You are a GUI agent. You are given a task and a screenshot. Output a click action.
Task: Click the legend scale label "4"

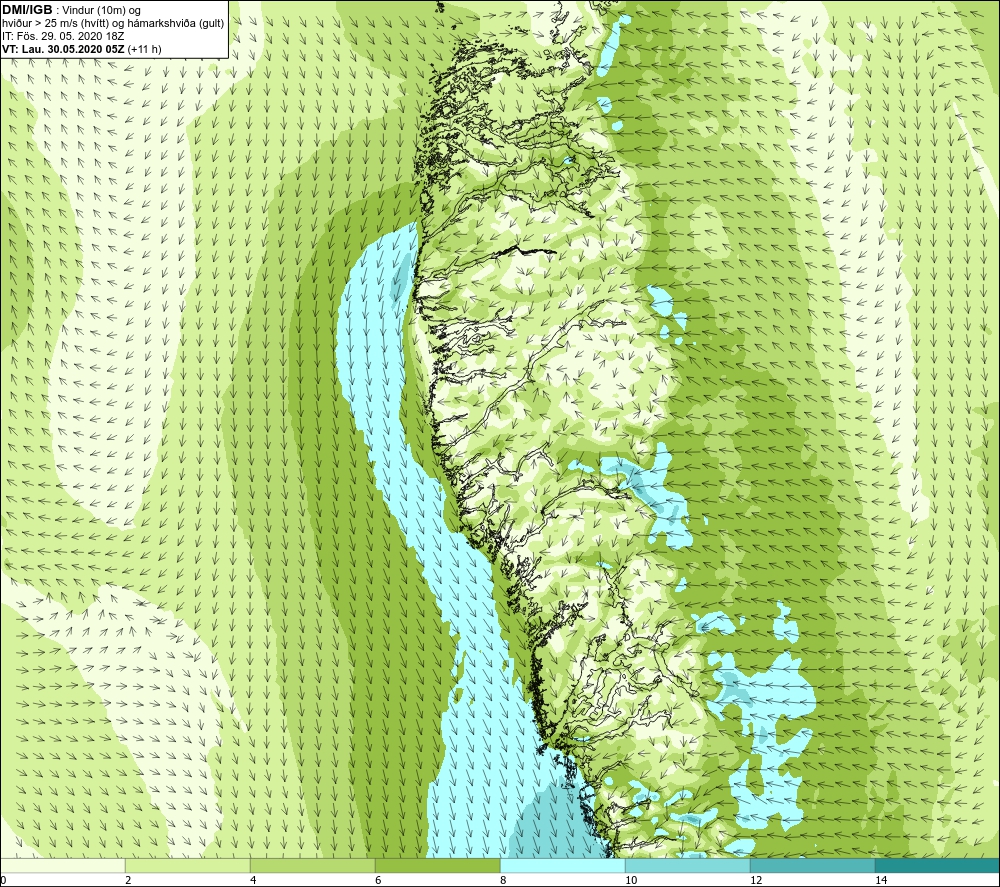pos(253,880)
